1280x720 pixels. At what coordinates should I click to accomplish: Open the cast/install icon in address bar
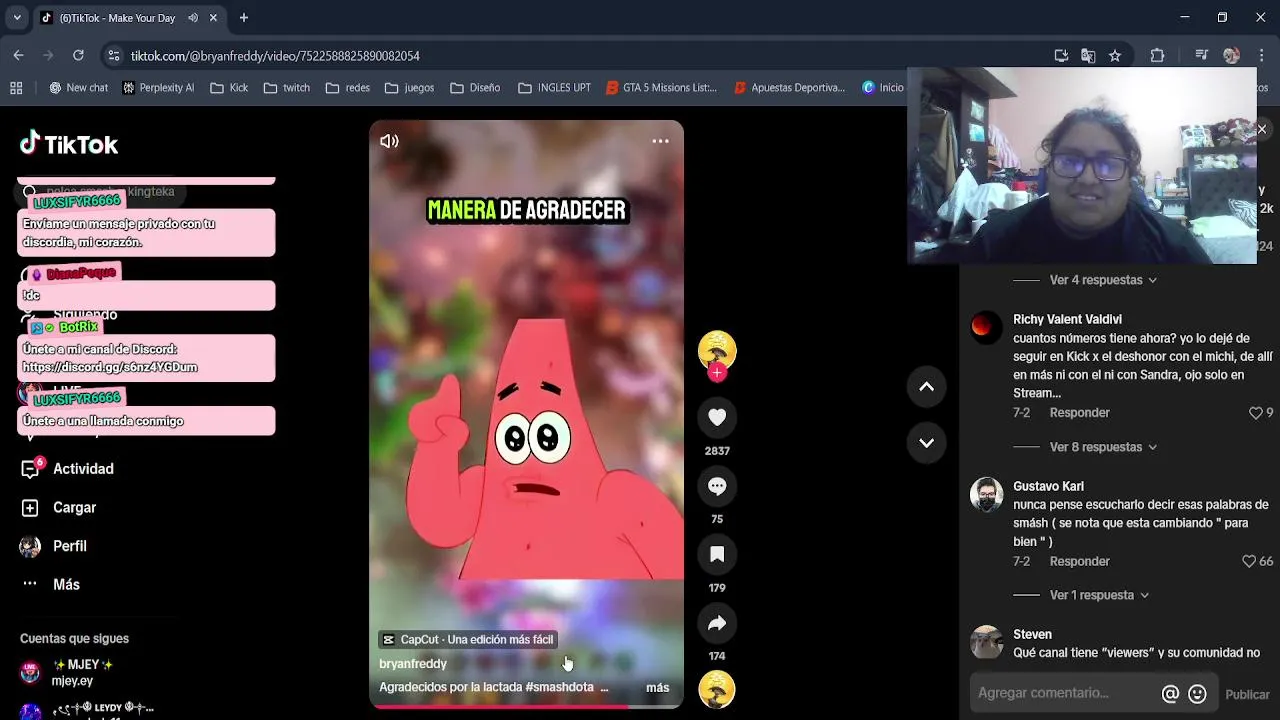click(x=1061, y=56)
